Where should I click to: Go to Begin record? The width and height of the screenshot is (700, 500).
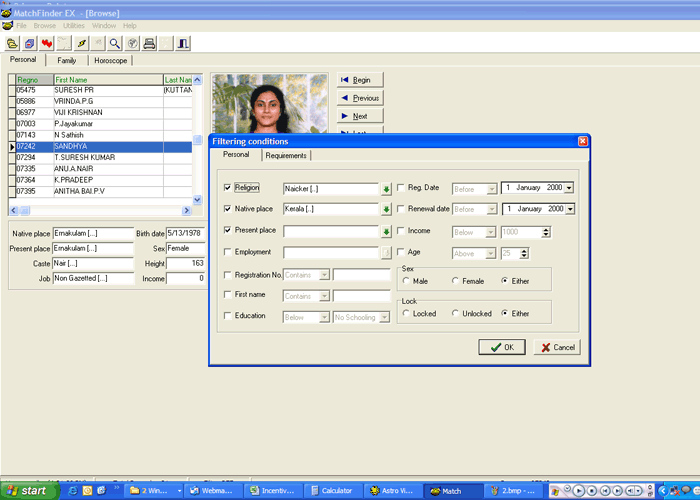(360, 80)
